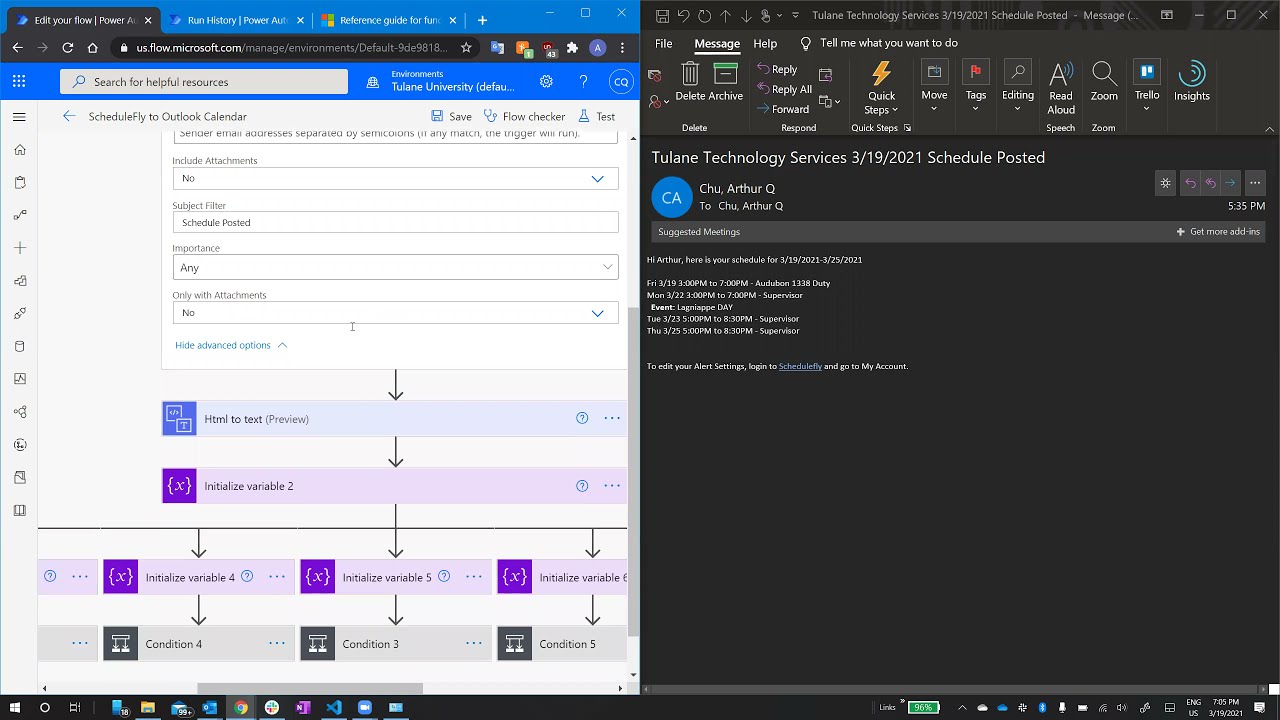Save the message in Outlook quick access
Viewport: 1280px width, 720px height.
(x=662, y=15)
